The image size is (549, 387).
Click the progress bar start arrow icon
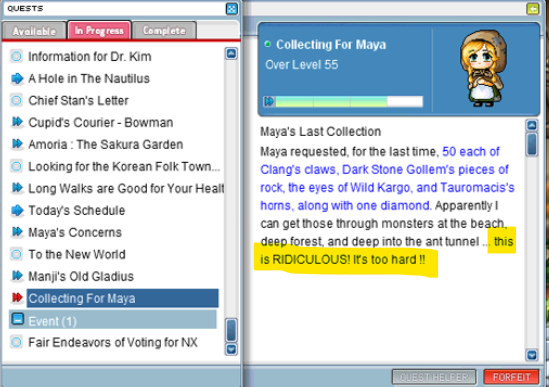[269, 102]
